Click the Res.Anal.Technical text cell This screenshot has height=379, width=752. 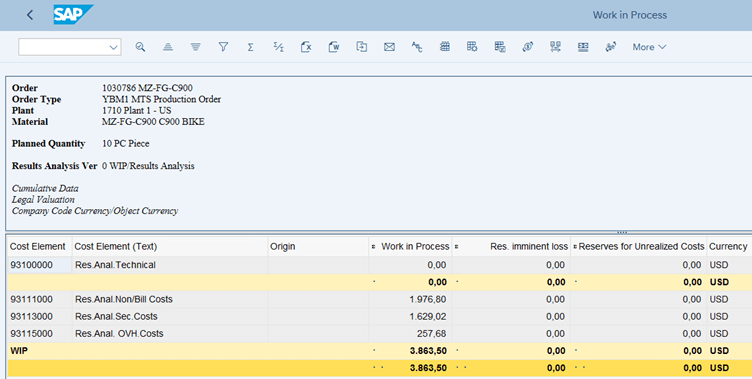click(170, 265)
